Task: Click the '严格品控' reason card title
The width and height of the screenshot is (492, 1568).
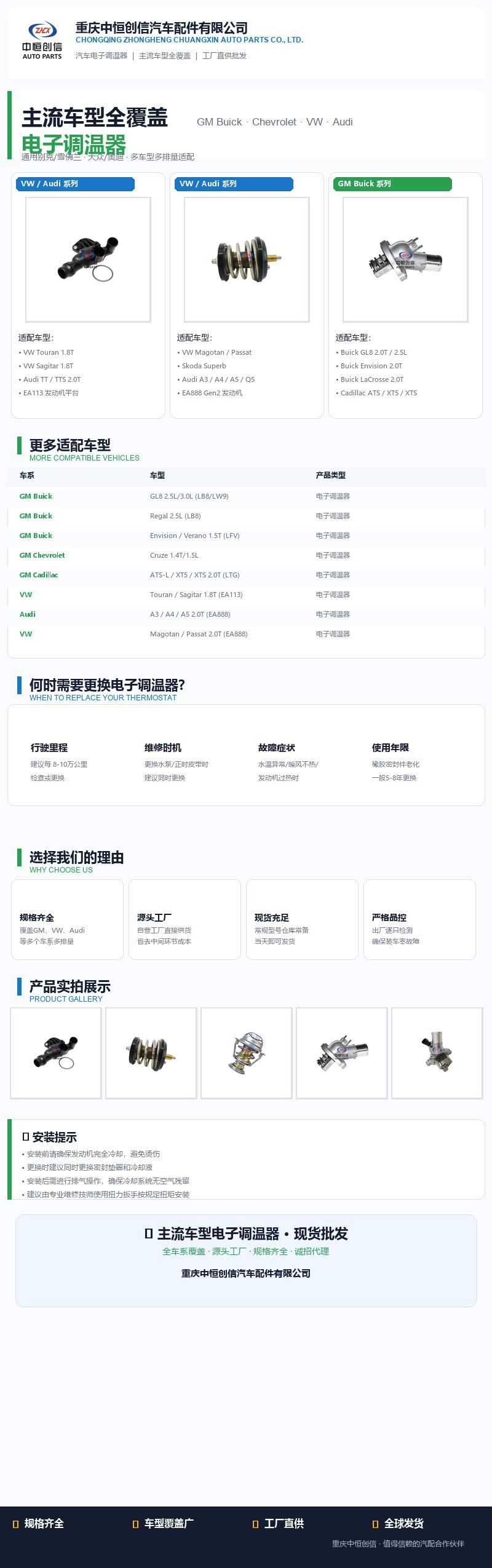Action: coord(389,917)
